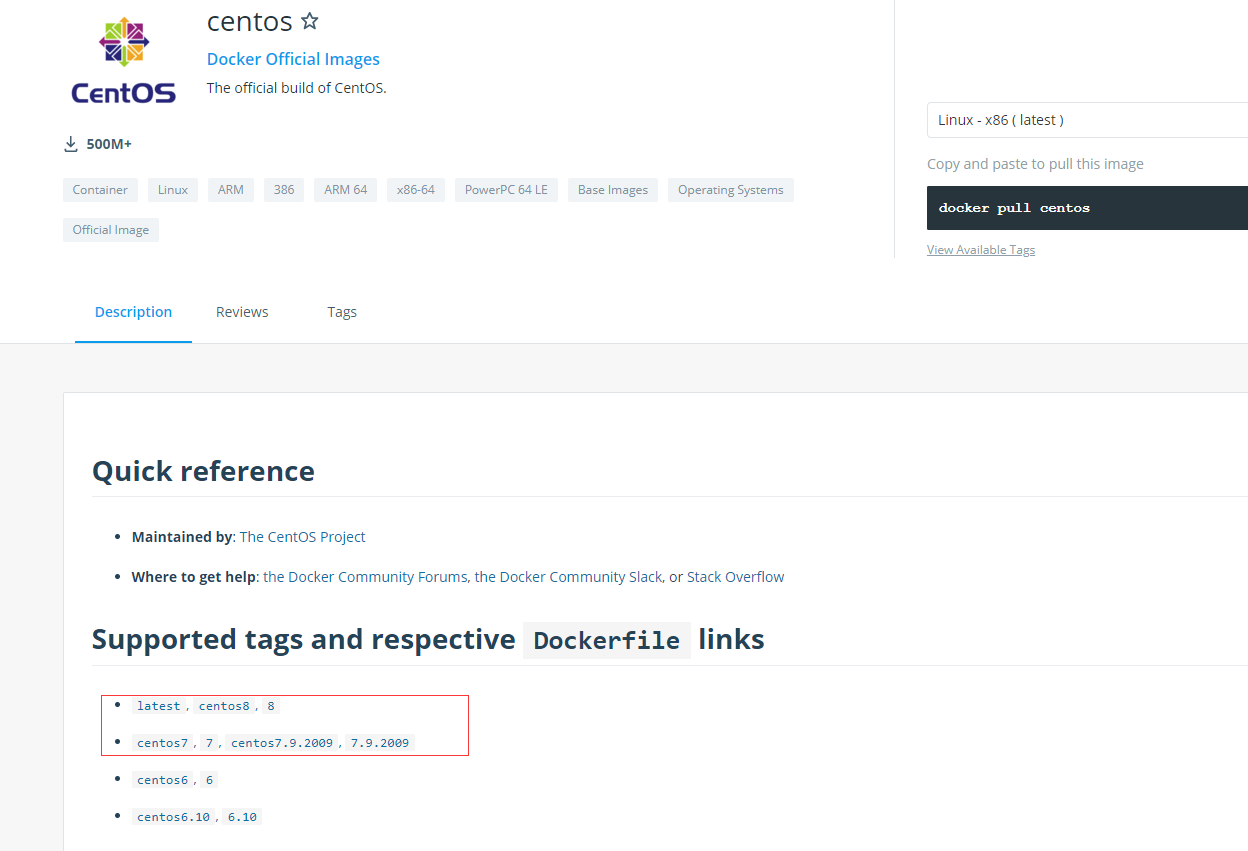Viewport: 1248px width, 851px height.
Task: Select the x86-64 tag chip
Action: [x=416, y=190]
